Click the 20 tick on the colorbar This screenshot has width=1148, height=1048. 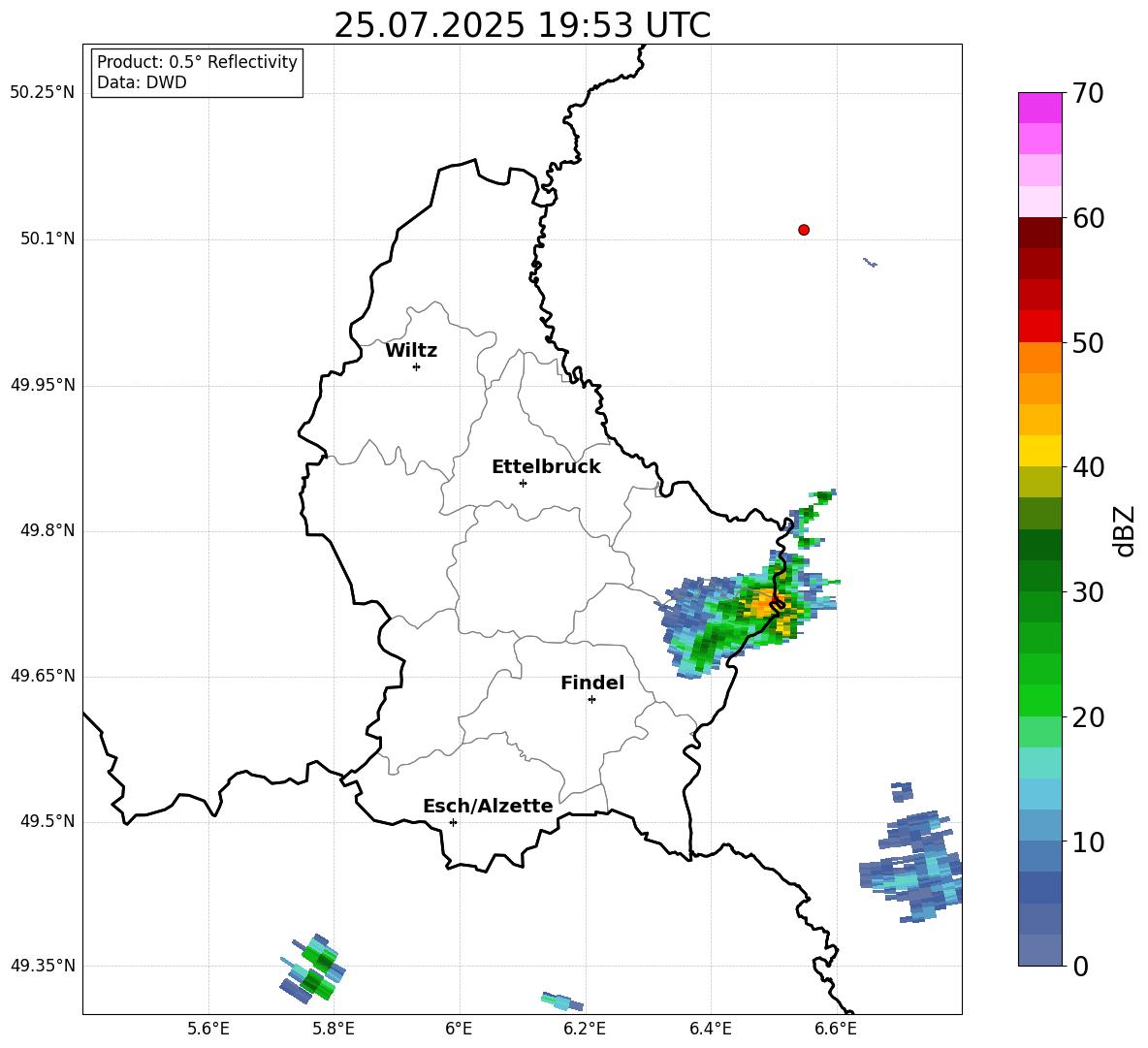point(1088,717)
